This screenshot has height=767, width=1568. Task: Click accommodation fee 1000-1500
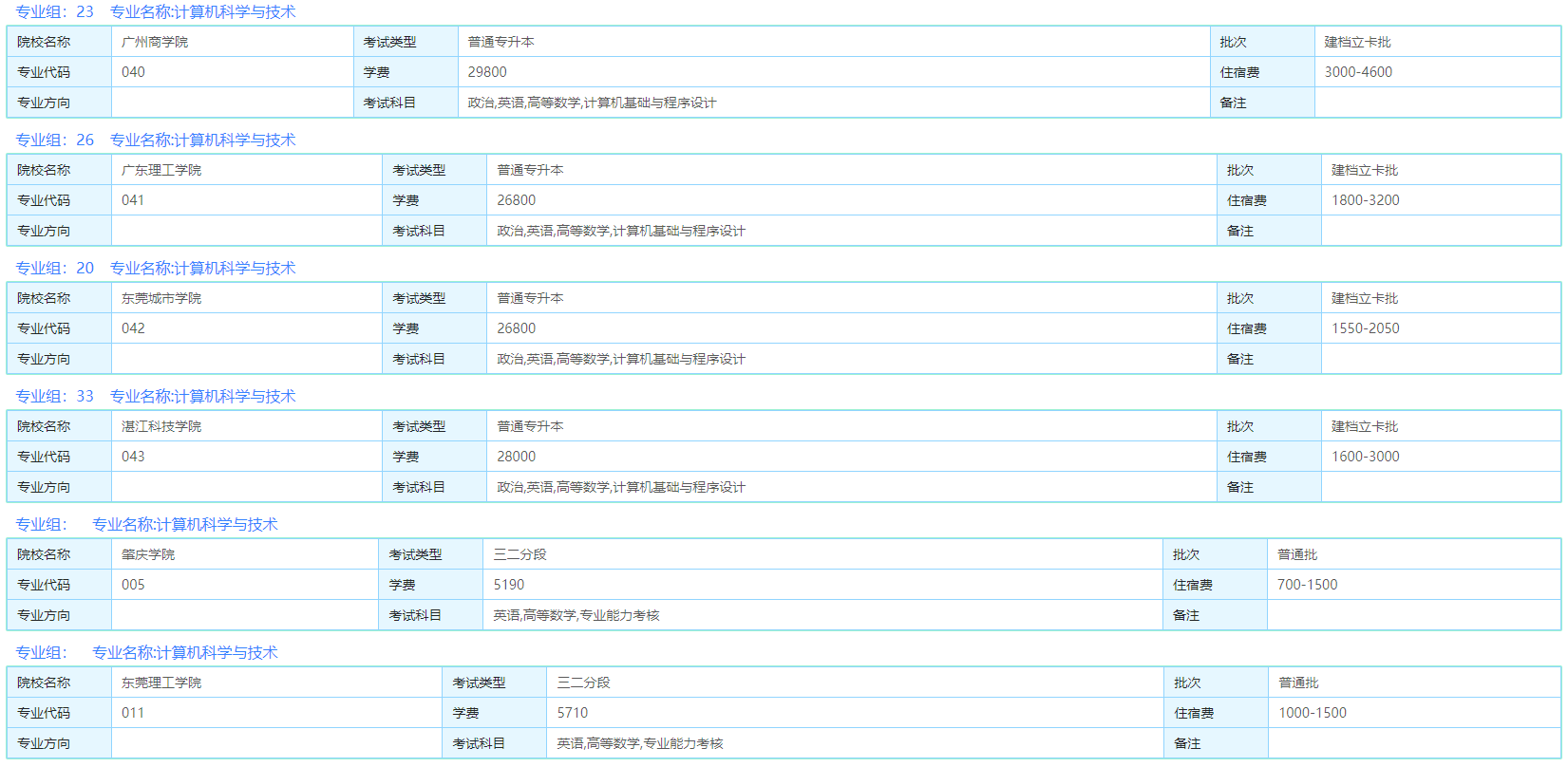pos(1313,713)
